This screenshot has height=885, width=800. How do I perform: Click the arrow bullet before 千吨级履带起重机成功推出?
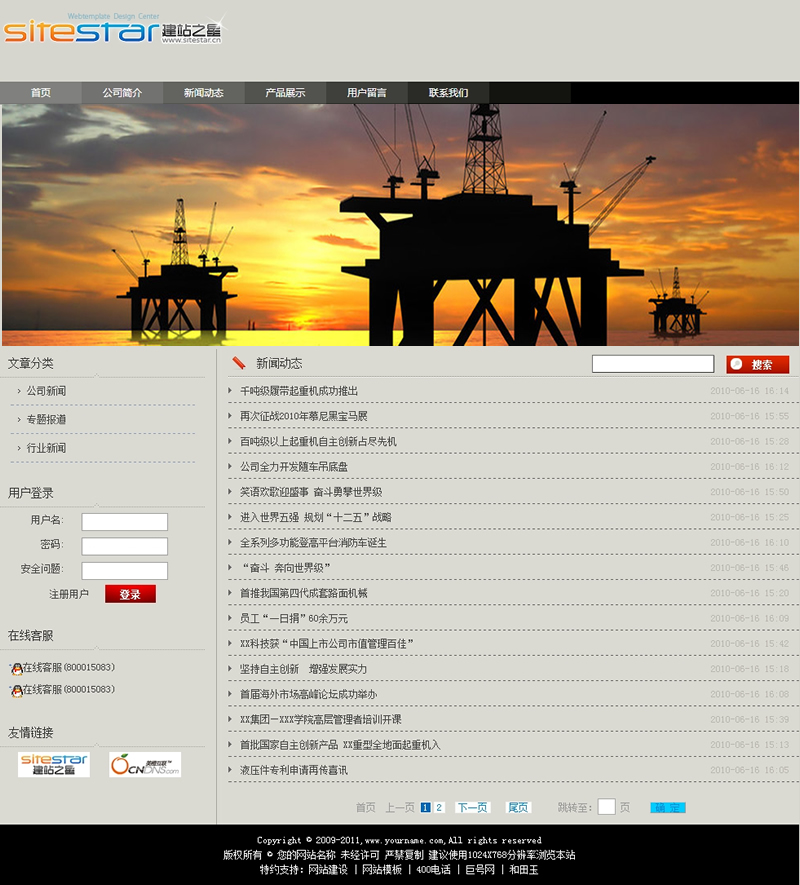click(x=231, y=391)
